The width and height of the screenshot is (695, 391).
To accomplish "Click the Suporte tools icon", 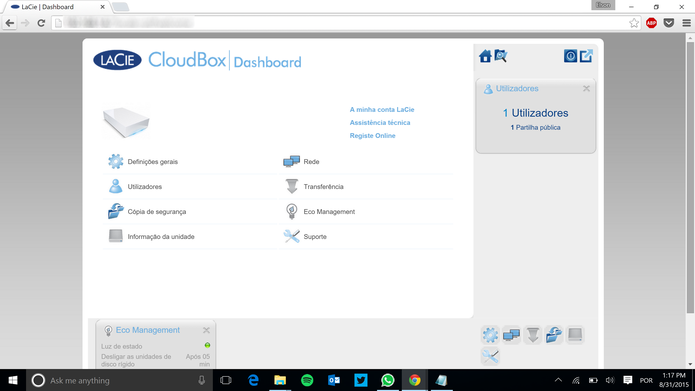I will pyautogui.click(x=292, y=236).
